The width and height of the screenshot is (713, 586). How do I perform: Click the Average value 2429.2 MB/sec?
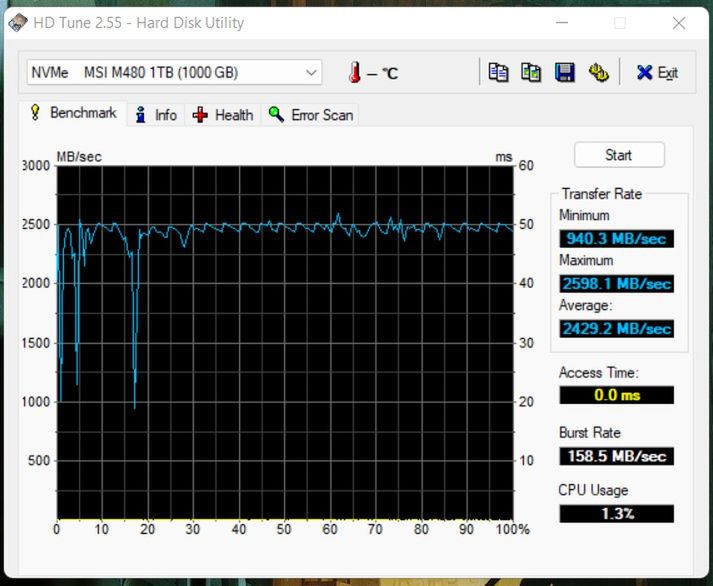(x=617, y=329)
